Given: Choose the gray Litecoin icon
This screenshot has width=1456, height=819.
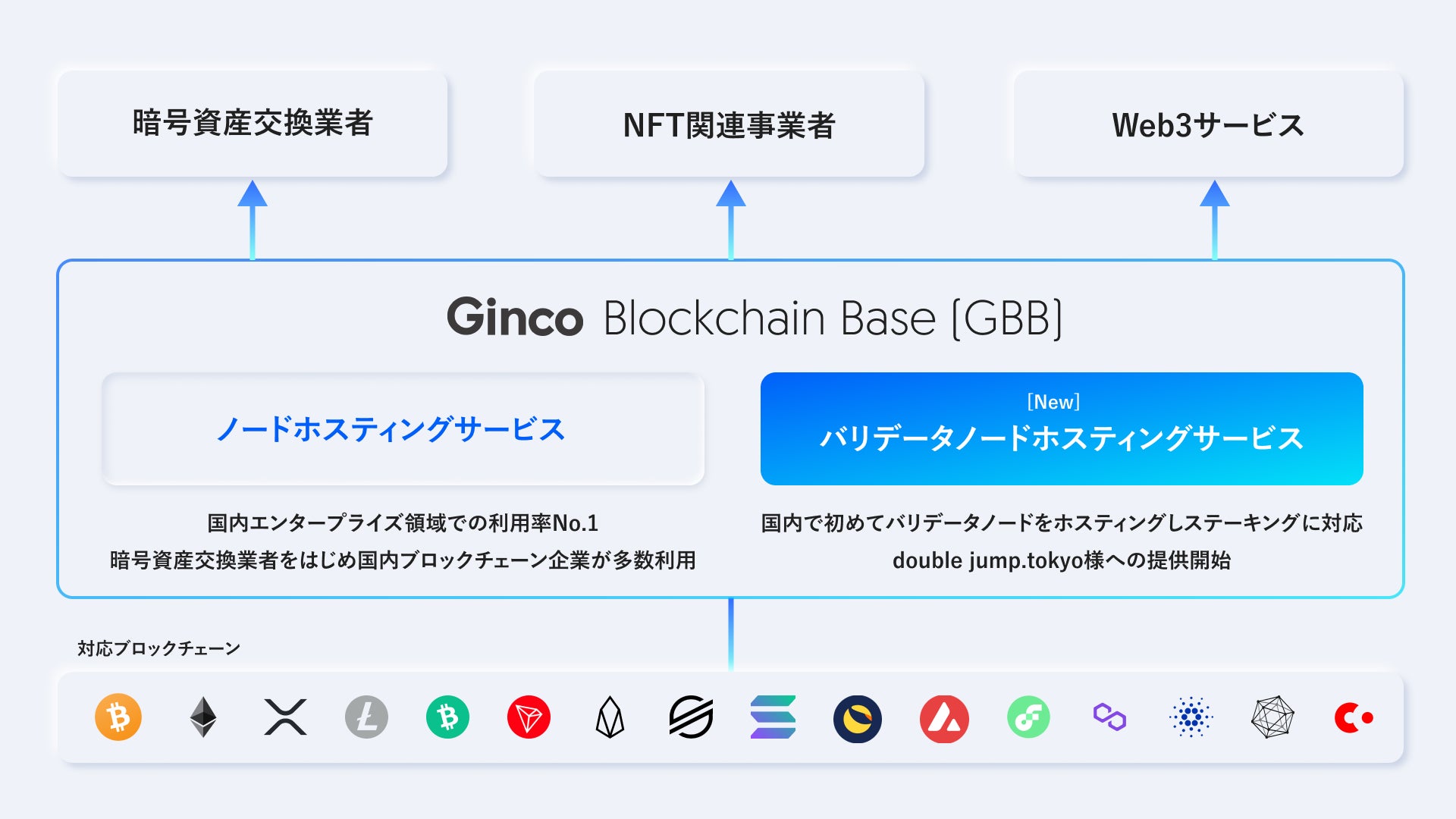Looking at the screenshot, I should (x=366, y=717).
